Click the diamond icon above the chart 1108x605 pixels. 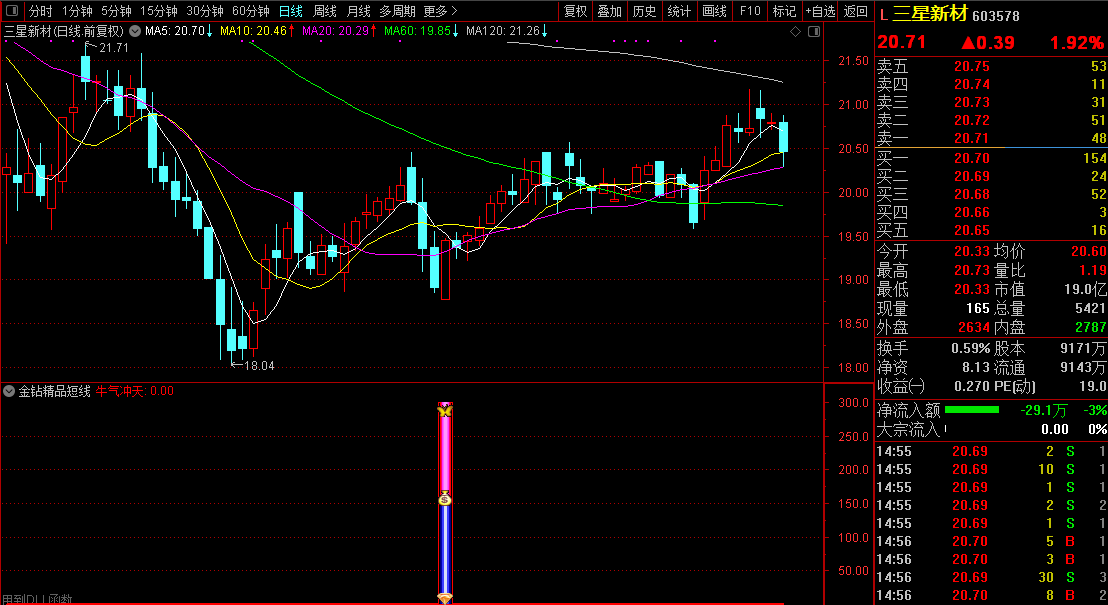coord(795,32)
